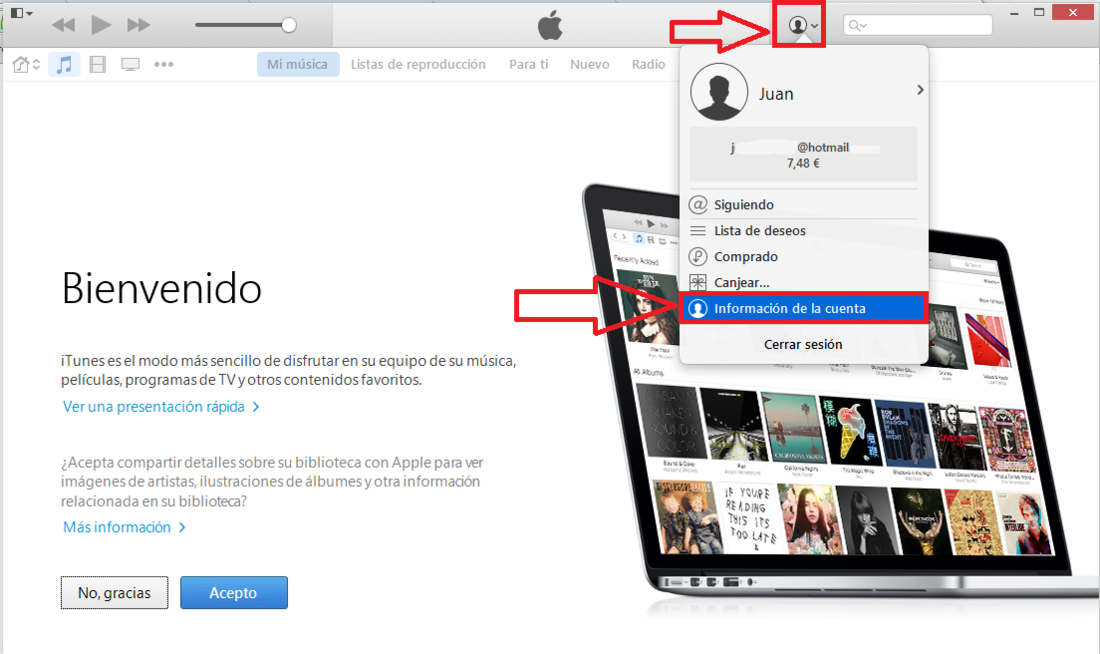Click the gift icon beside Canjear
This screenshot has height=654, width=1100.
tap(698, 283)
